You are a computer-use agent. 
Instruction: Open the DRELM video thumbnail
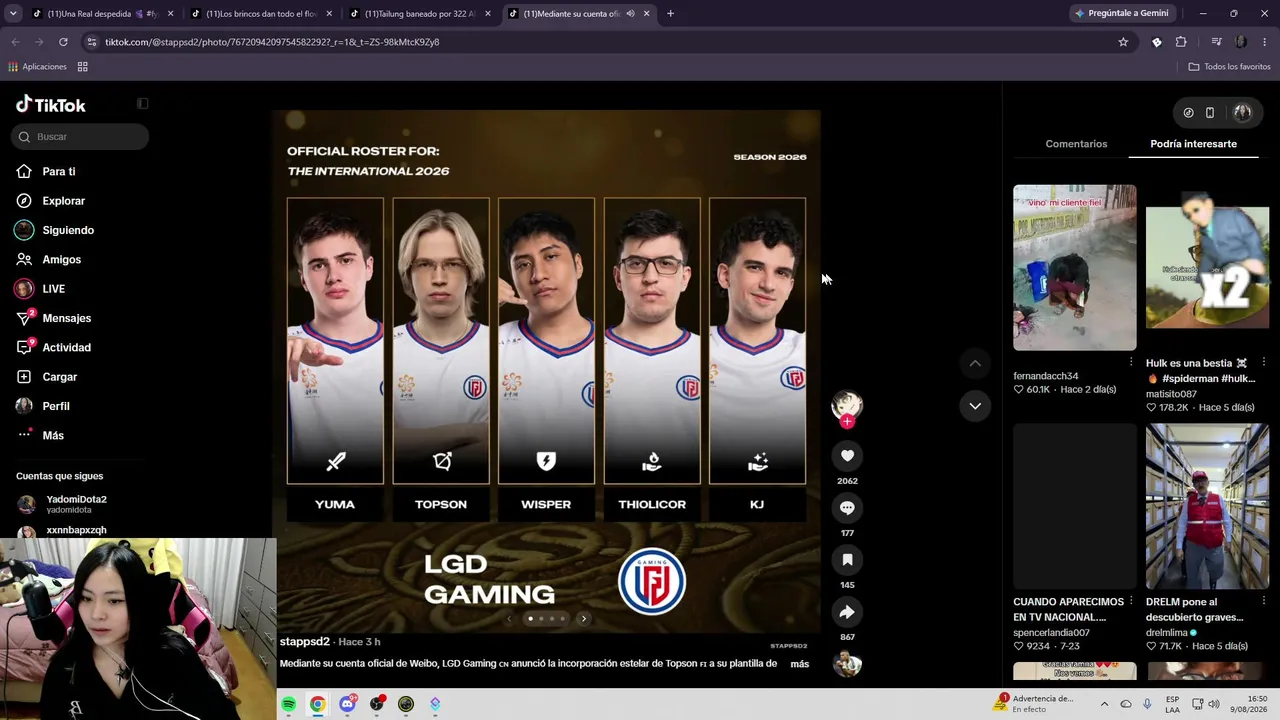[x=1207, y=506]
